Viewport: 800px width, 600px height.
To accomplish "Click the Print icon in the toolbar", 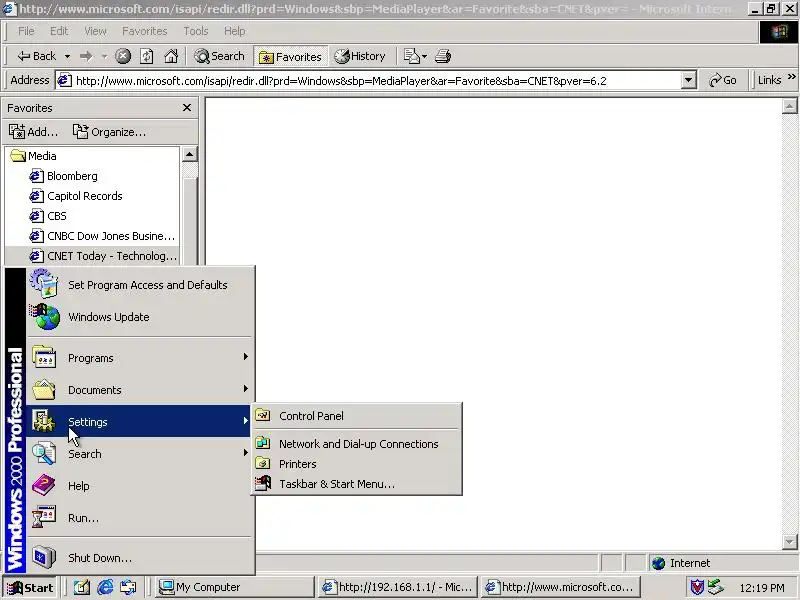I will click(x=443, y=56).
